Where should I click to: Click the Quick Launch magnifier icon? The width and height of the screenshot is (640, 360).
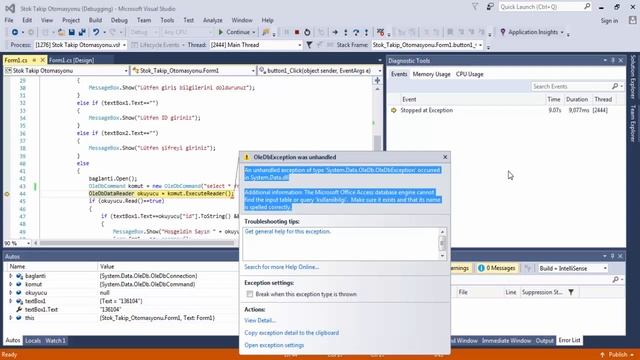[587, 7]
